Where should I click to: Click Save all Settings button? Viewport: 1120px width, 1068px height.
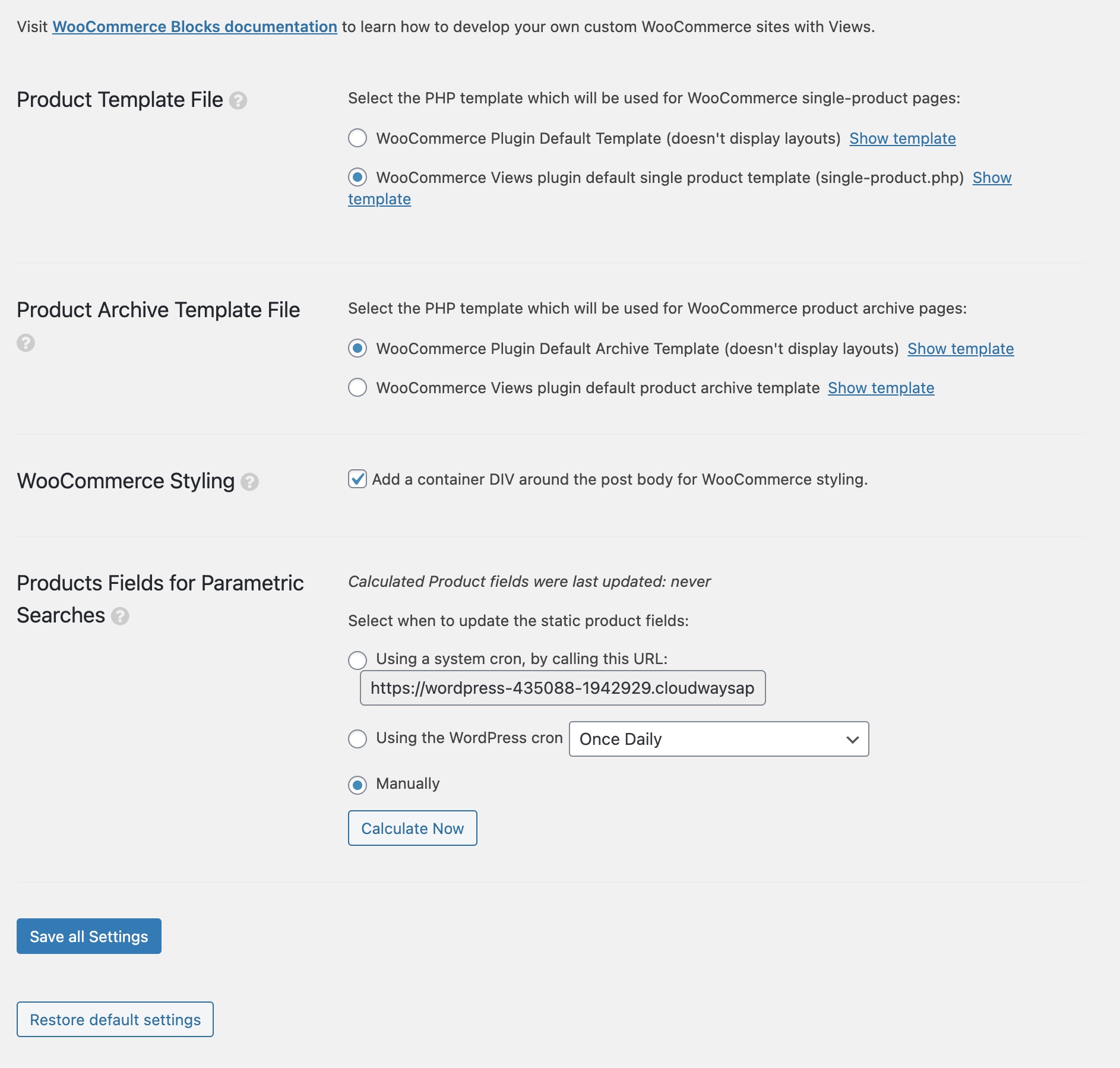pos(89,936)
